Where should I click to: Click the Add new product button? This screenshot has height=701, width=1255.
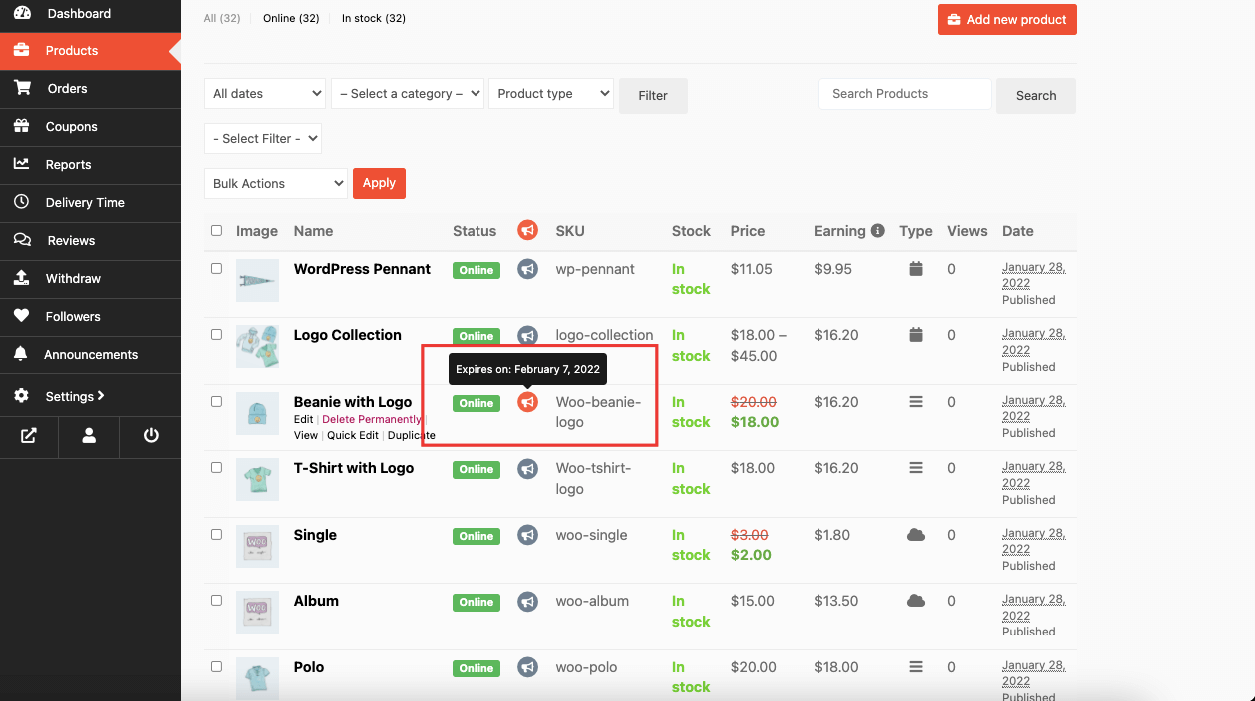click(1006, 20)
